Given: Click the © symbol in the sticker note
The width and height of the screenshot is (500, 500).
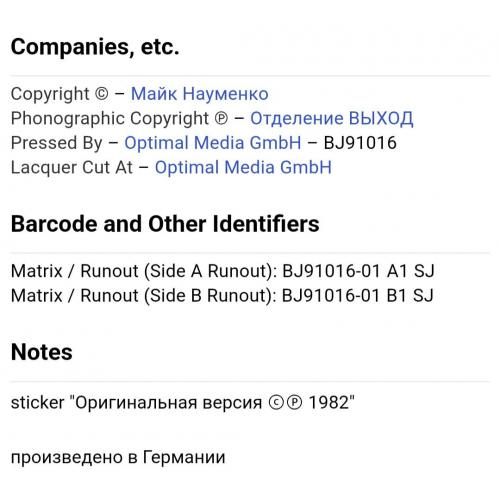Looking at the screenshot, I should point(277,403).
